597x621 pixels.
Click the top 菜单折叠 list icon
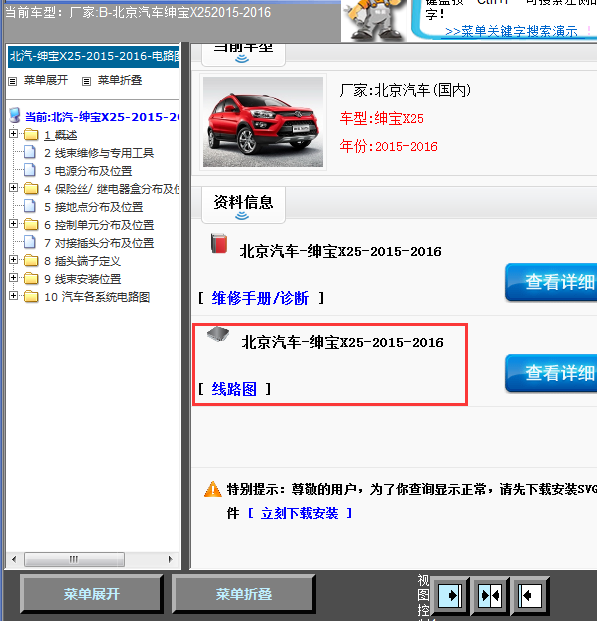tap(86, 82)
